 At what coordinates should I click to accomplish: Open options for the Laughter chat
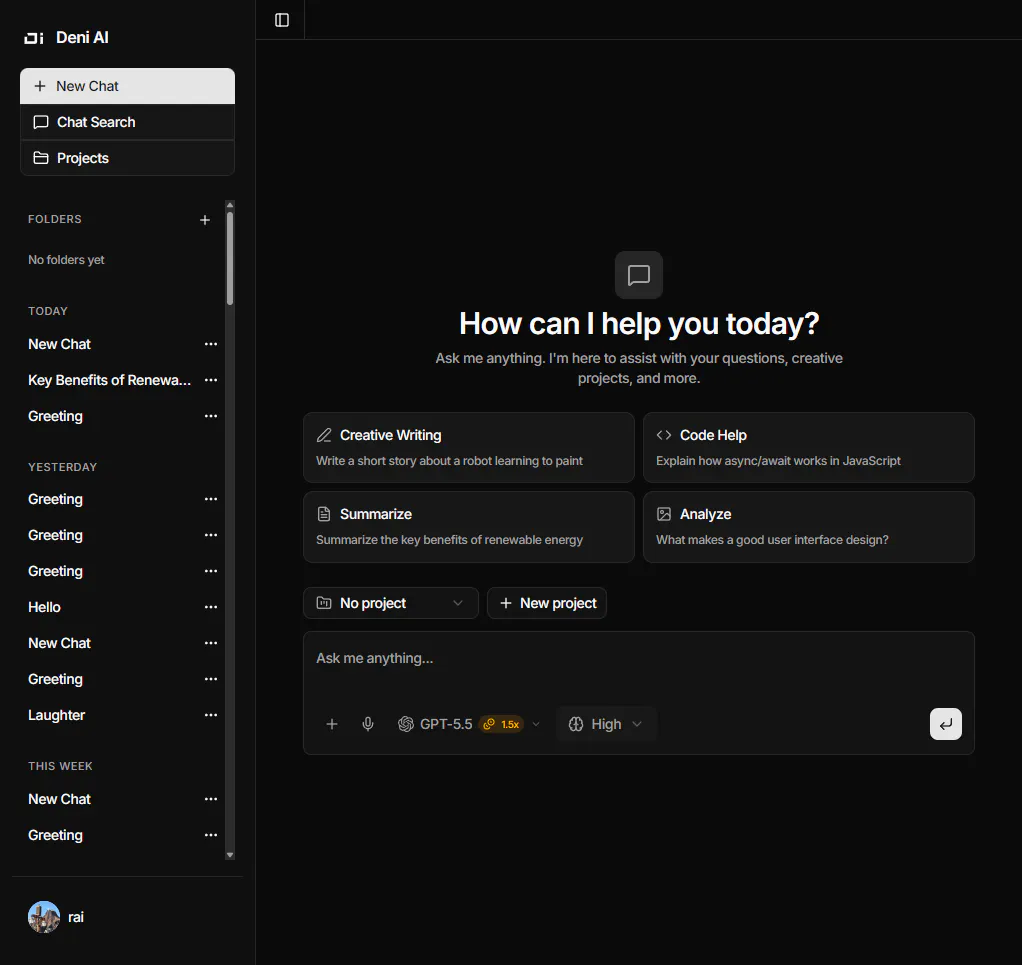(x=211, y=715)
